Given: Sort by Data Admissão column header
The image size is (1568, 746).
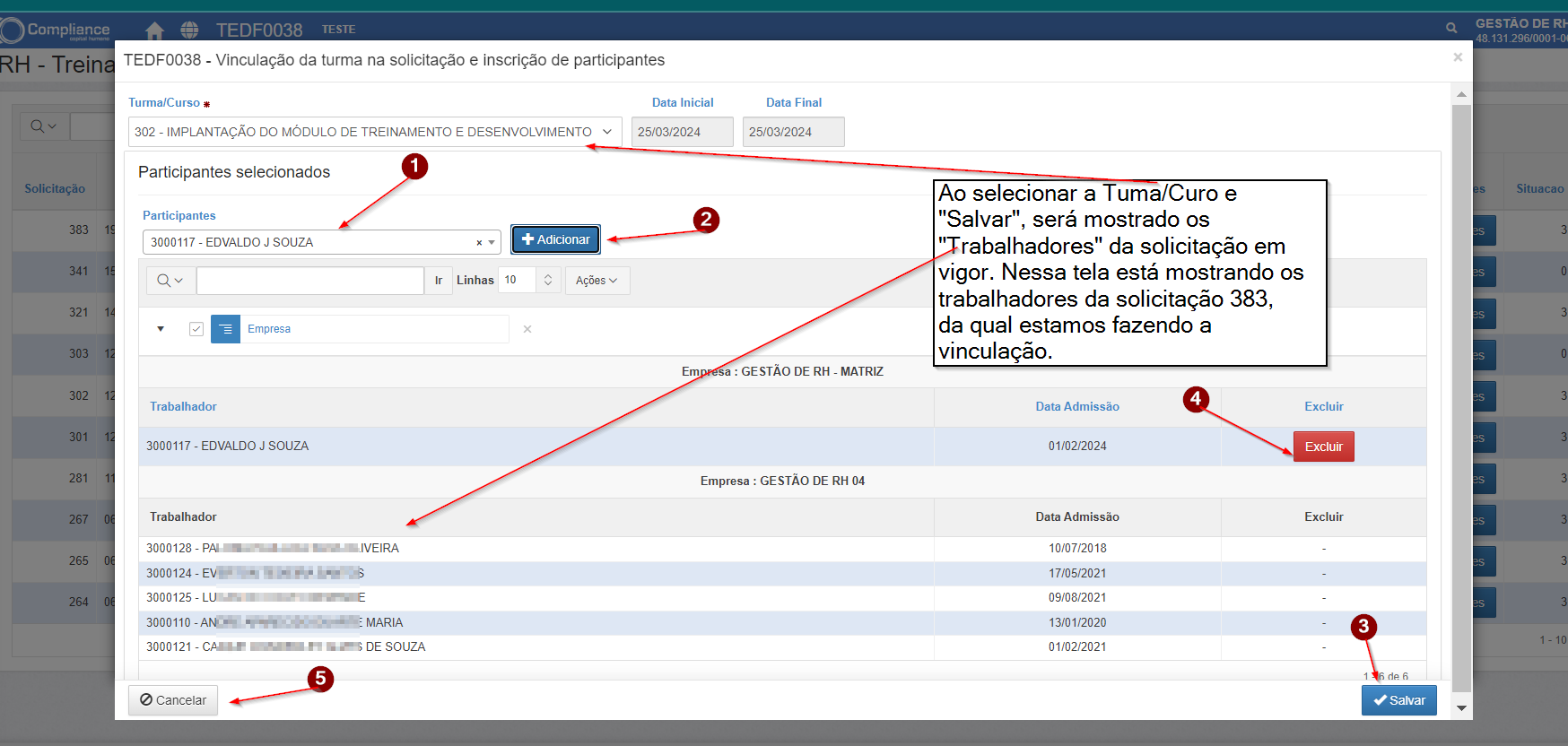Looking at the screenshot, I should tap(1077, 406).
